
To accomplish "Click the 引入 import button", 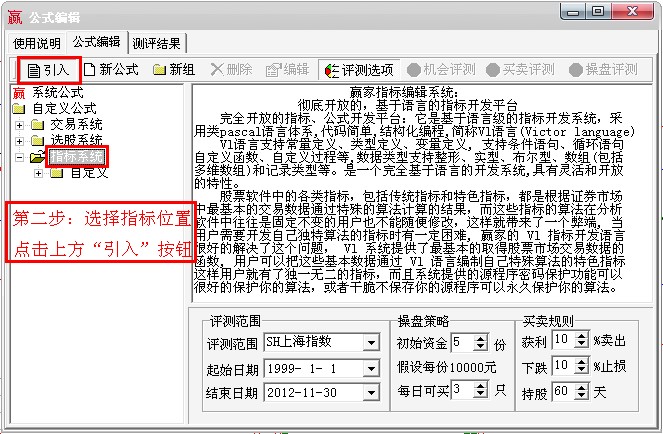I will (x=49, y=70).
